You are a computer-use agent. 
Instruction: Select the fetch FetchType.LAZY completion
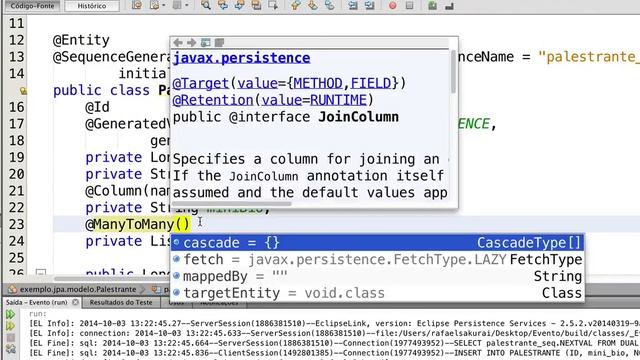pyautogui.click(x=378, y=259)
